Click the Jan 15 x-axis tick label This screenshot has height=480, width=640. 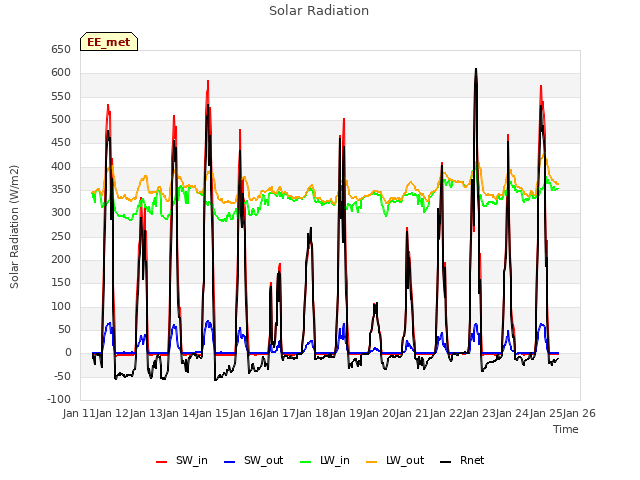212,413
